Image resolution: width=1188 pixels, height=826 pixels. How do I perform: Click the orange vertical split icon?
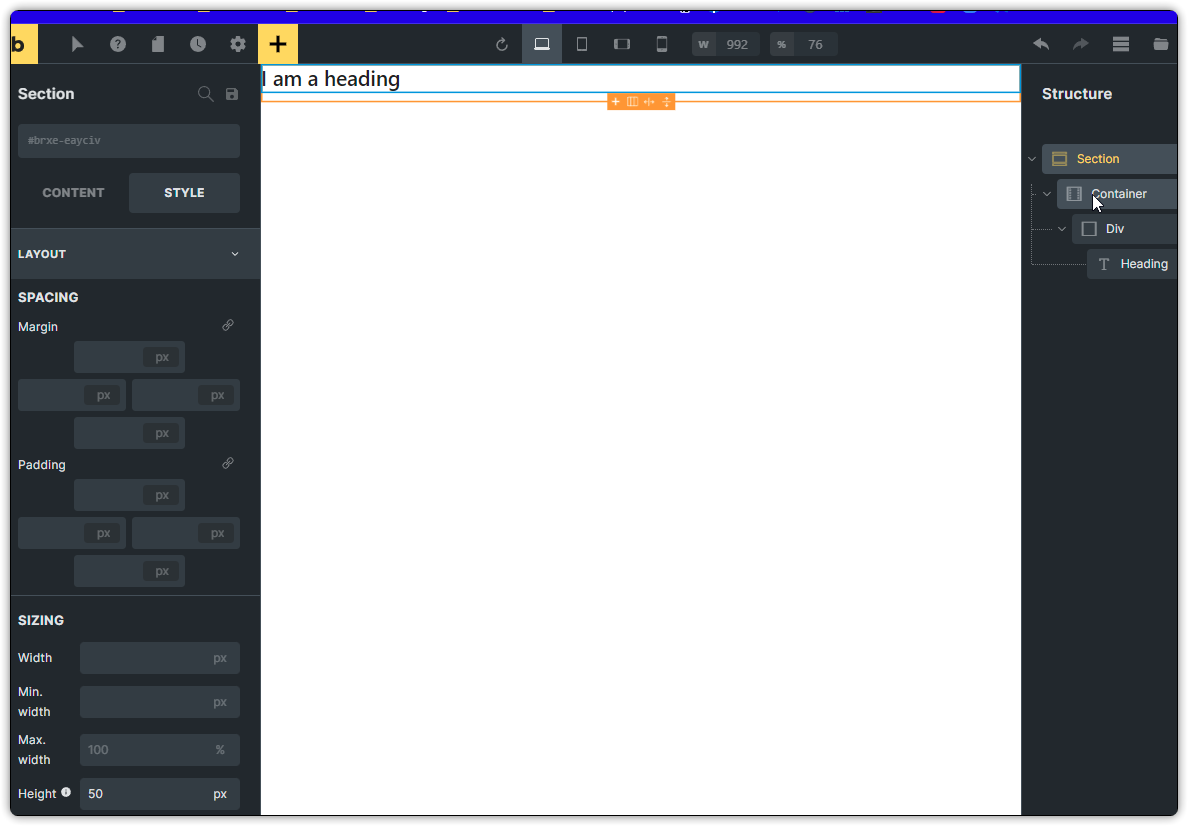(667, 102)
